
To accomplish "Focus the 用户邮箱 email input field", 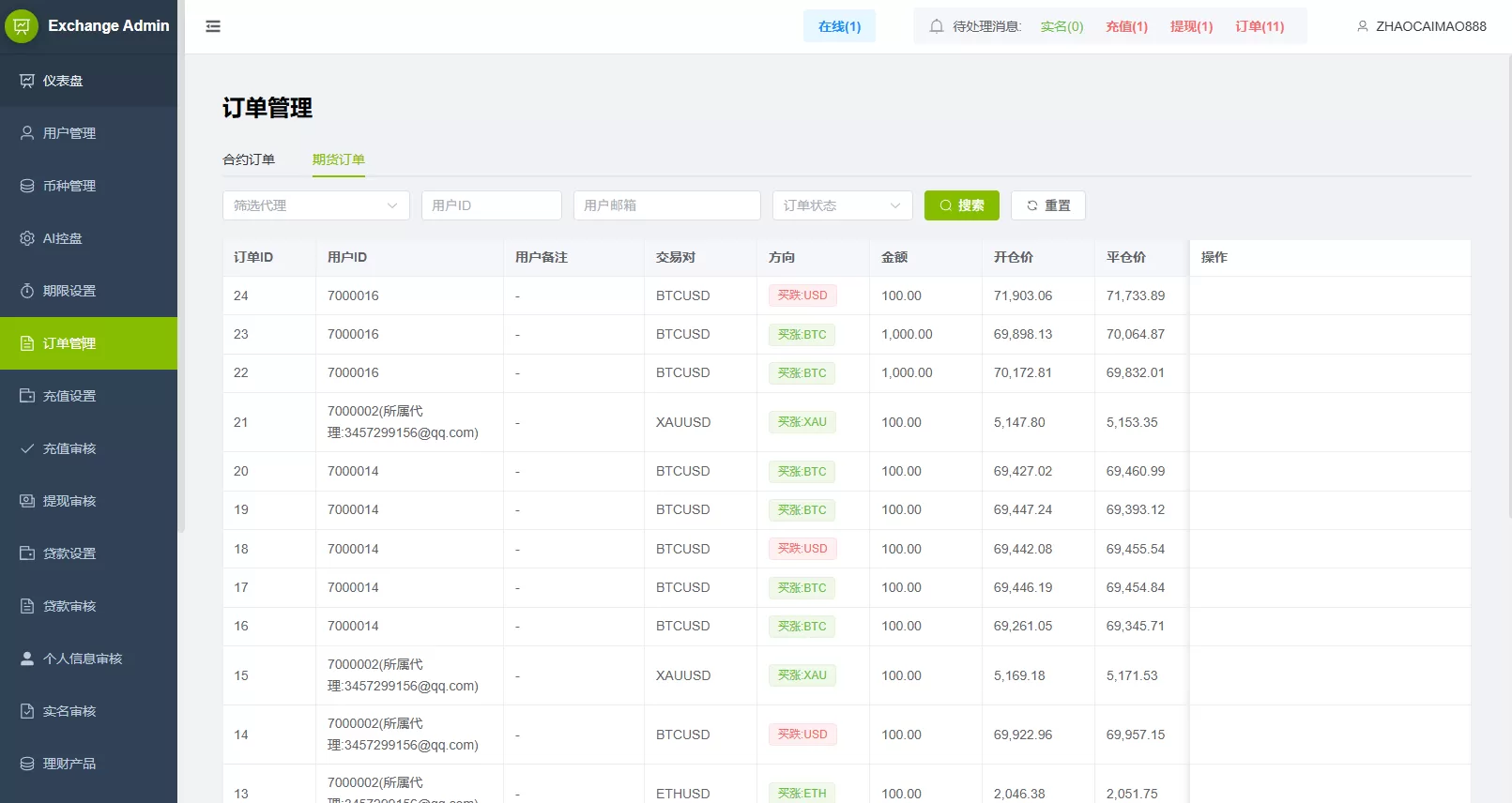I will pos(666,205).
